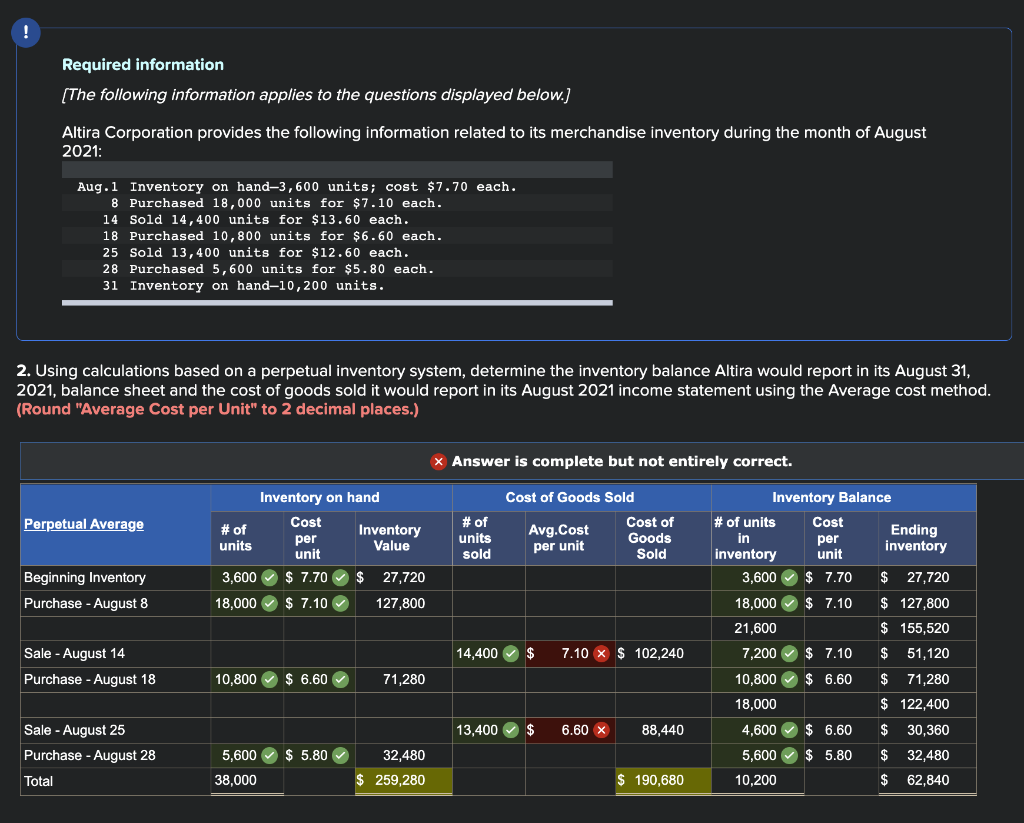Click the Purchase - August 18 row label

coord(90,680)
